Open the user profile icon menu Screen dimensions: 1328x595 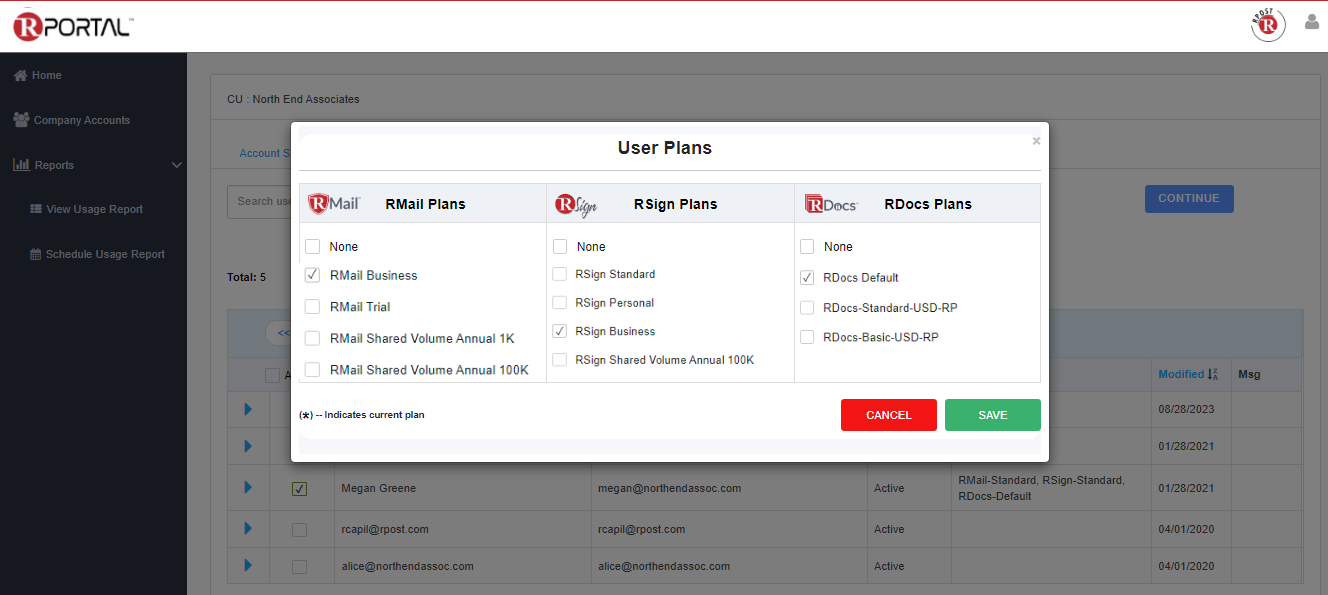coord(1312,22)
